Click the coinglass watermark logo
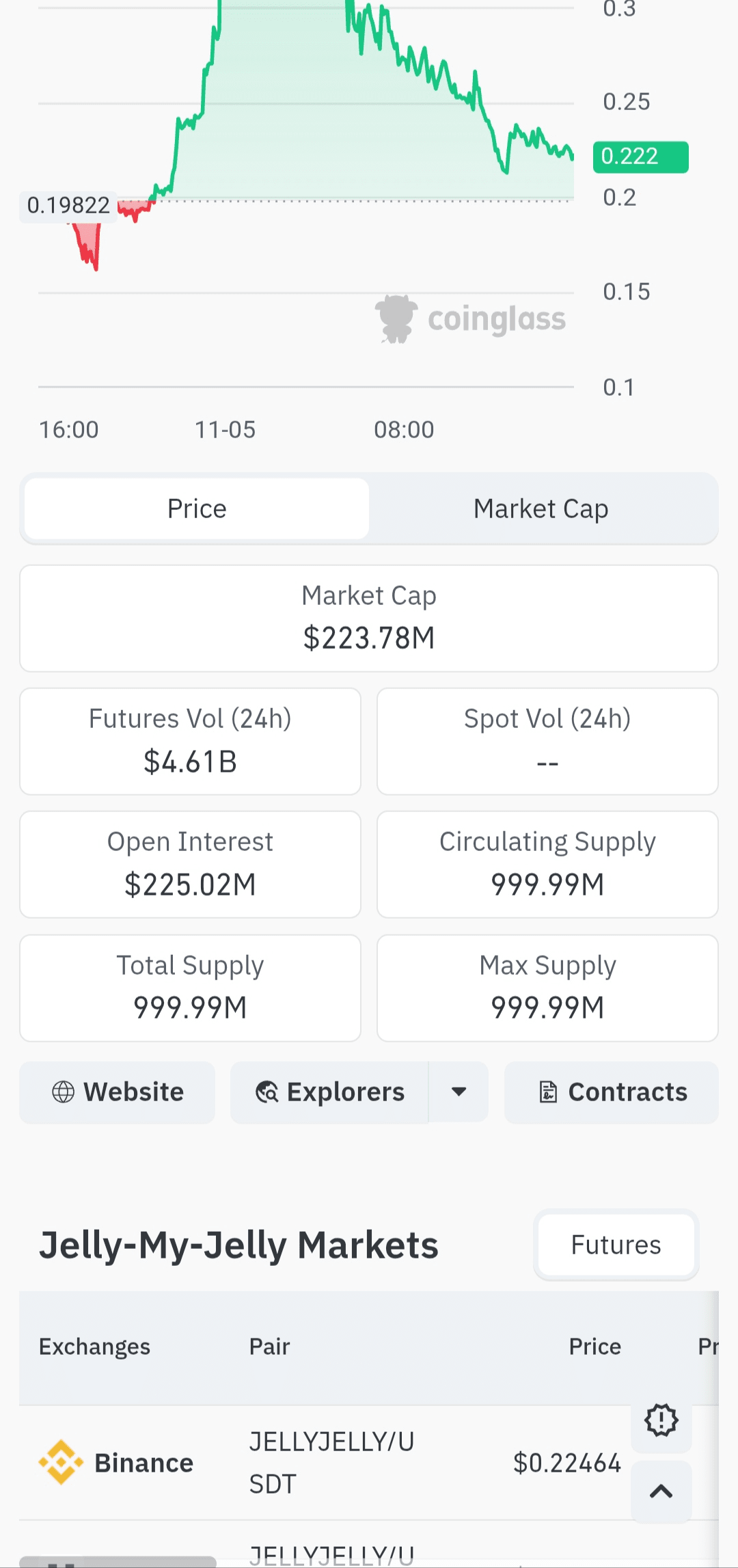 coord(470,319)
